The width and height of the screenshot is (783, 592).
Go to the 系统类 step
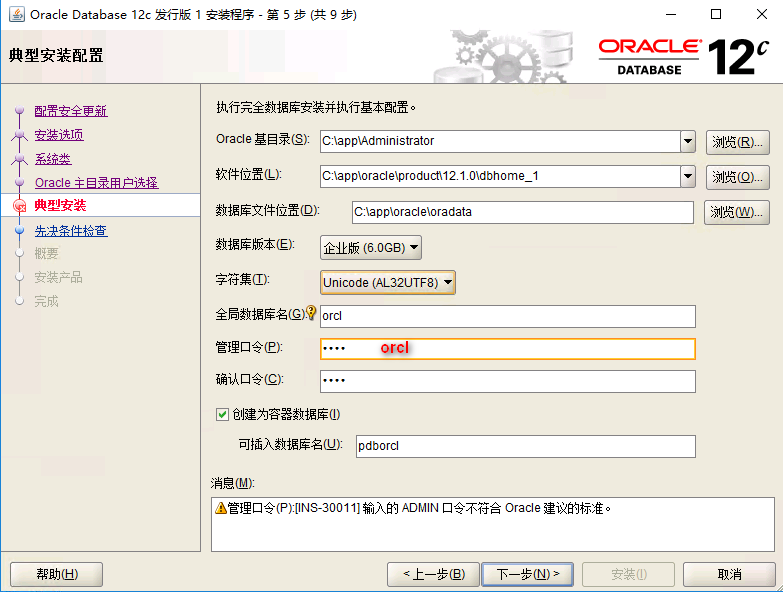pyautogui.click(x=53, y=159)
